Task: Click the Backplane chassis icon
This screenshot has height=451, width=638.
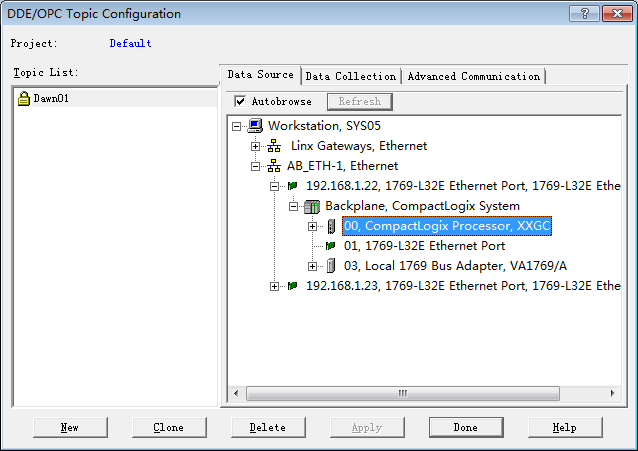Action: pyautogui.click(x=312, y=206)
